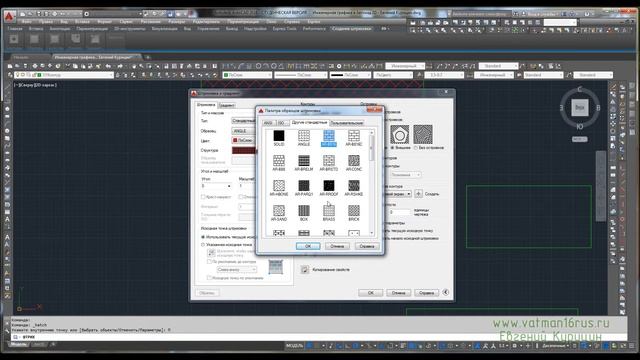Choose the AR-RROOF roof pattern
The width and height of the screenshot is (640, 360).
[329, 186]
